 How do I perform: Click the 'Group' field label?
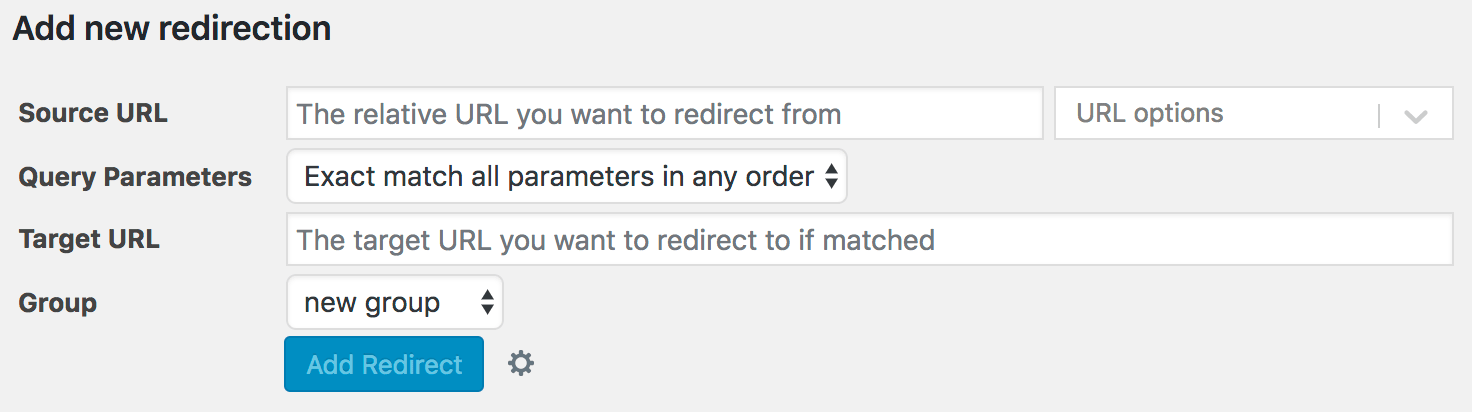coord(58,302)
